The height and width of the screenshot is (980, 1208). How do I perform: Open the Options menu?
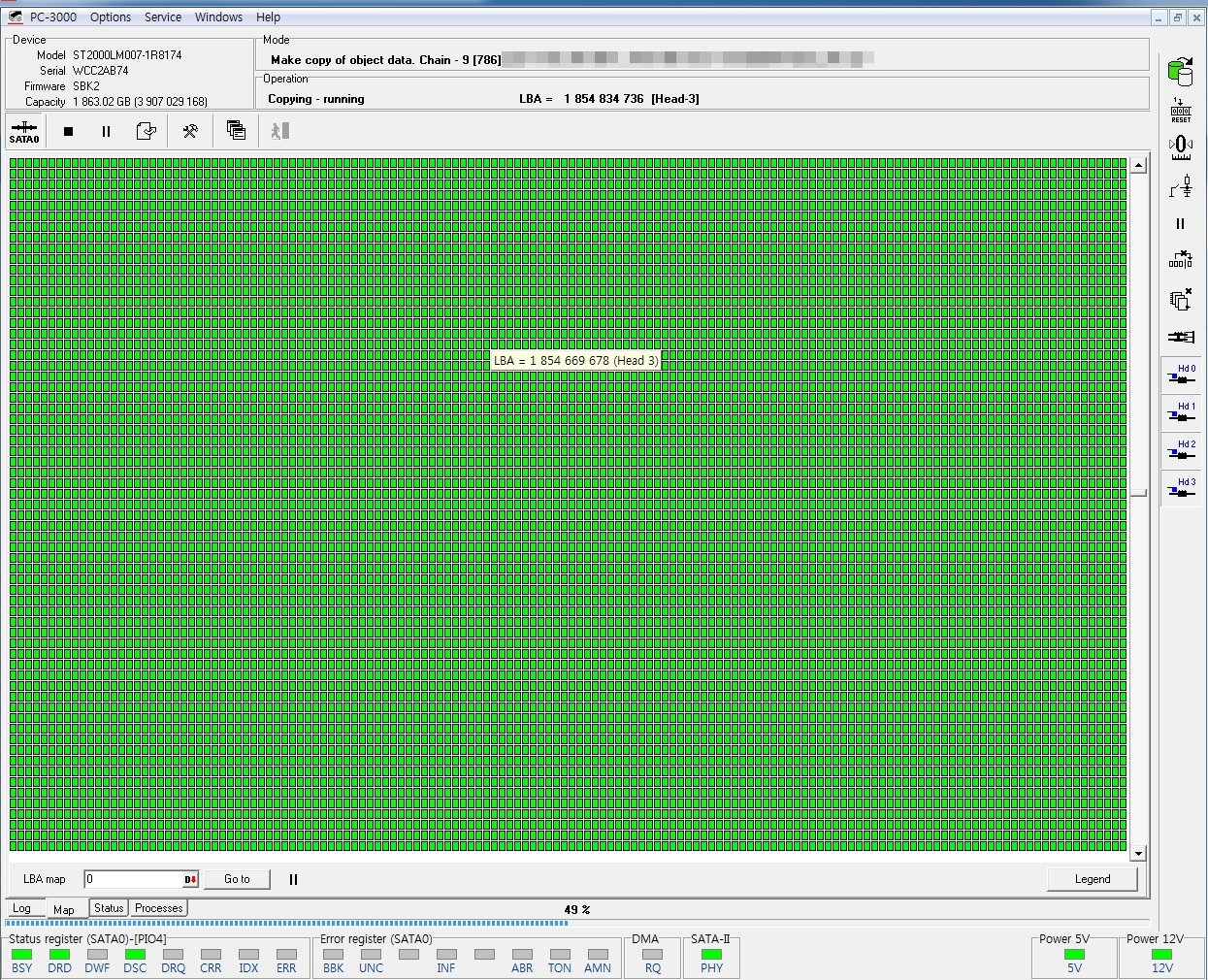[x=111, y=17]
